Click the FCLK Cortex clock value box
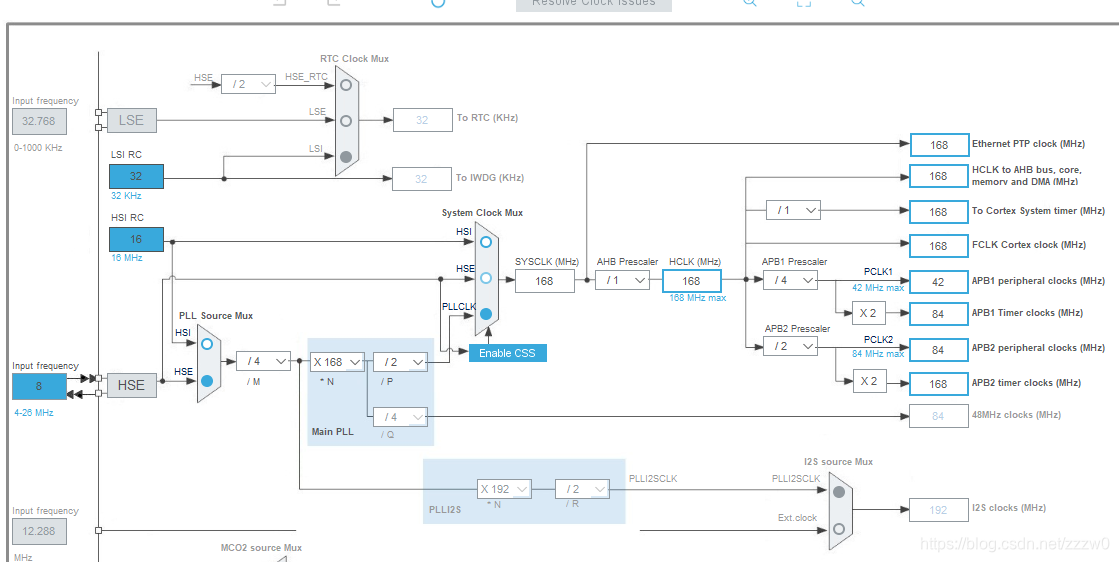The height and width of the screenshot is (562, 1119). (x=939, y=246)
